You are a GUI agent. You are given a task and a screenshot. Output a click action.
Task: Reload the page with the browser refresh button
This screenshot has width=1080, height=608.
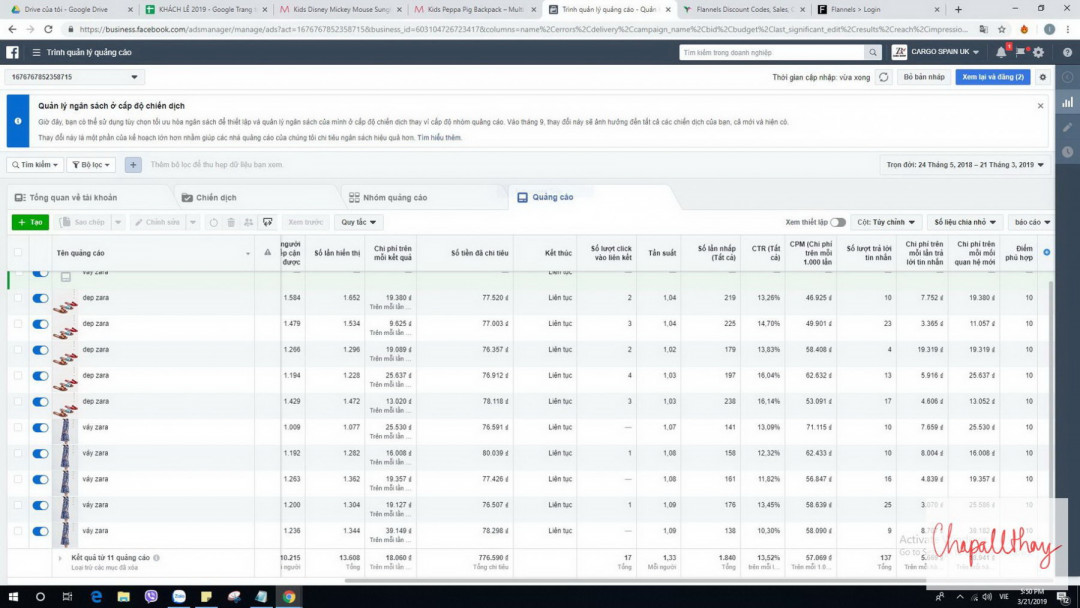tap(48, 30)
